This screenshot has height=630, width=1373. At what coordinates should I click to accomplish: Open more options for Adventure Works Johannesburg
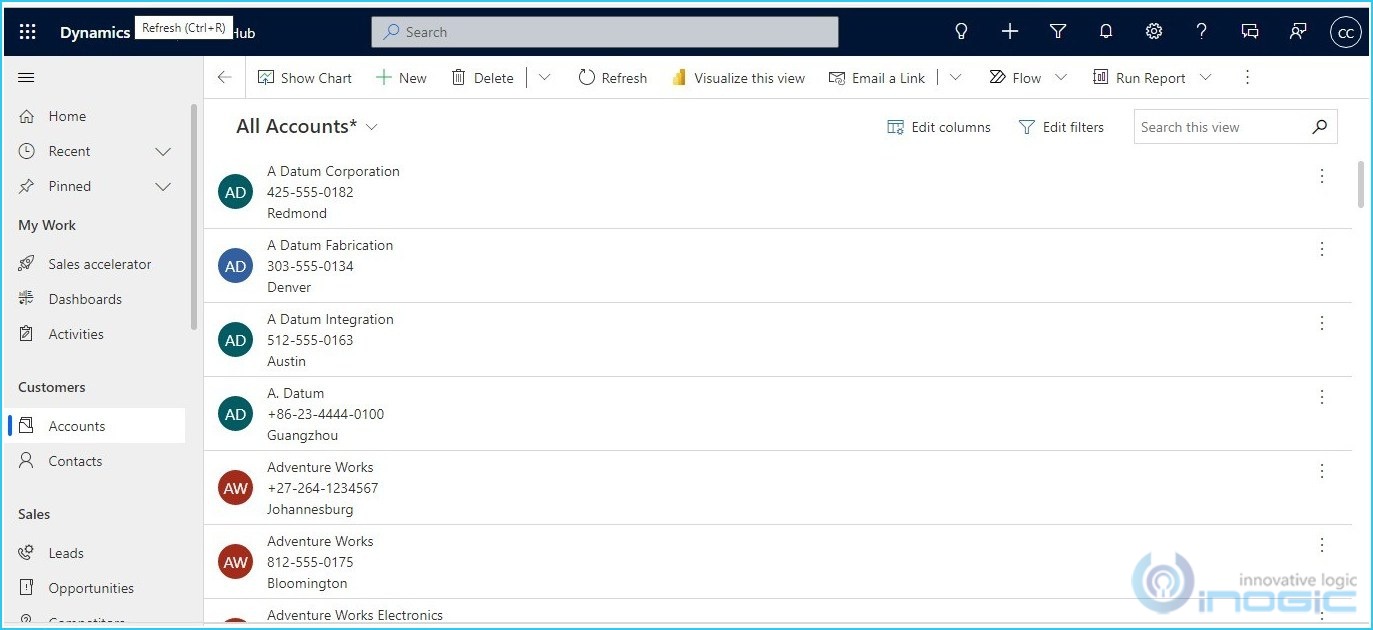pyautogui.click(x=1321, y=471)
